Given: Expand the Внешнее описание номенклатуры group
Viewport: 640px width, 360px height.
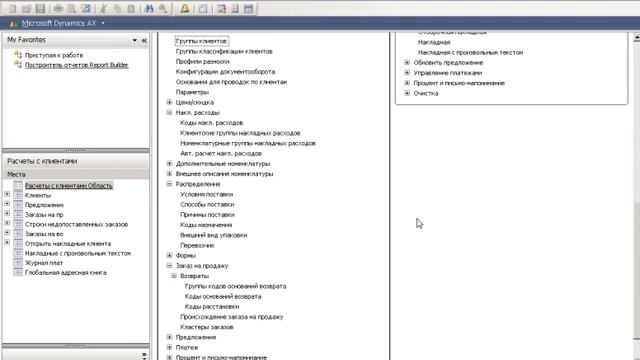Looking at the screenshot, I should point(169,173).
